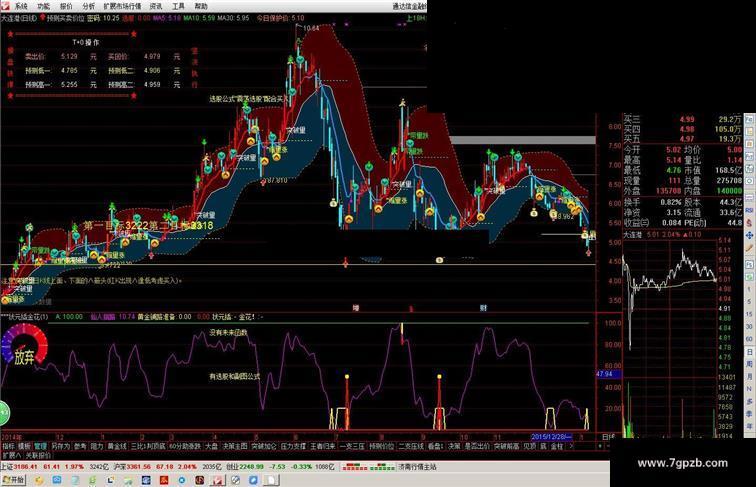Click the 二类压线 indicator tab
The width and height of the screenshot is (756, 487).
click(411, 446)
